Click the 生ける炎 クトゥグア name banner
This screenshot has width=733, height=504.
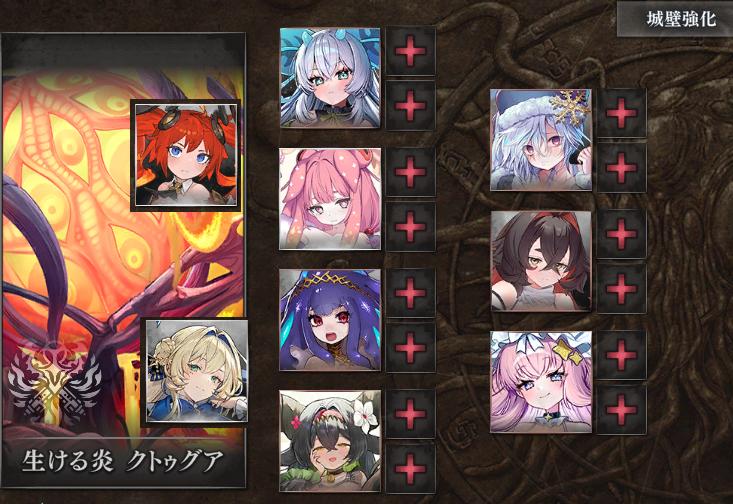click(x=123, y=462)
